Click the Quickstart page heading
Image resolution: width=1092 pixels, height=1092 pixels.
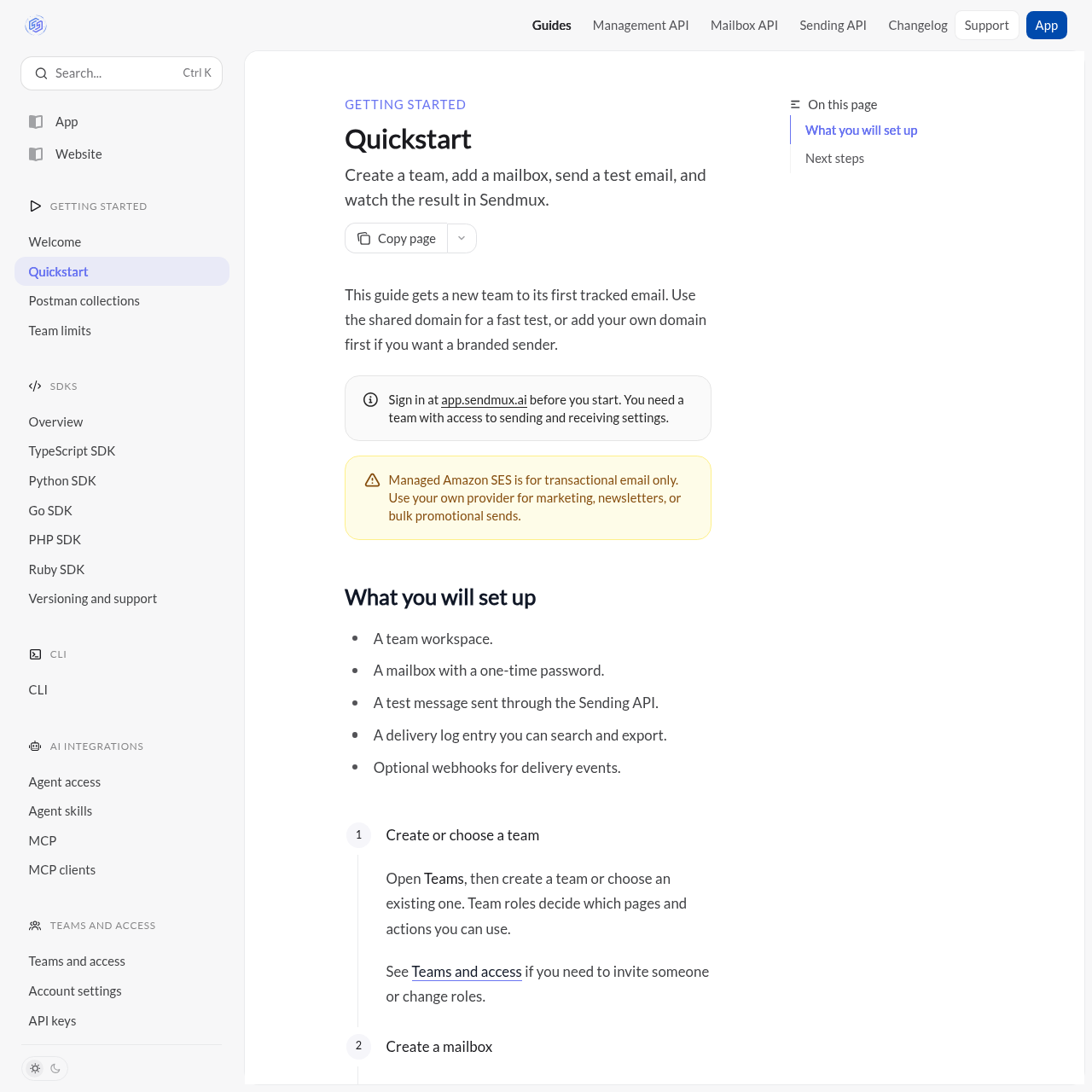[x=408, y=139]
